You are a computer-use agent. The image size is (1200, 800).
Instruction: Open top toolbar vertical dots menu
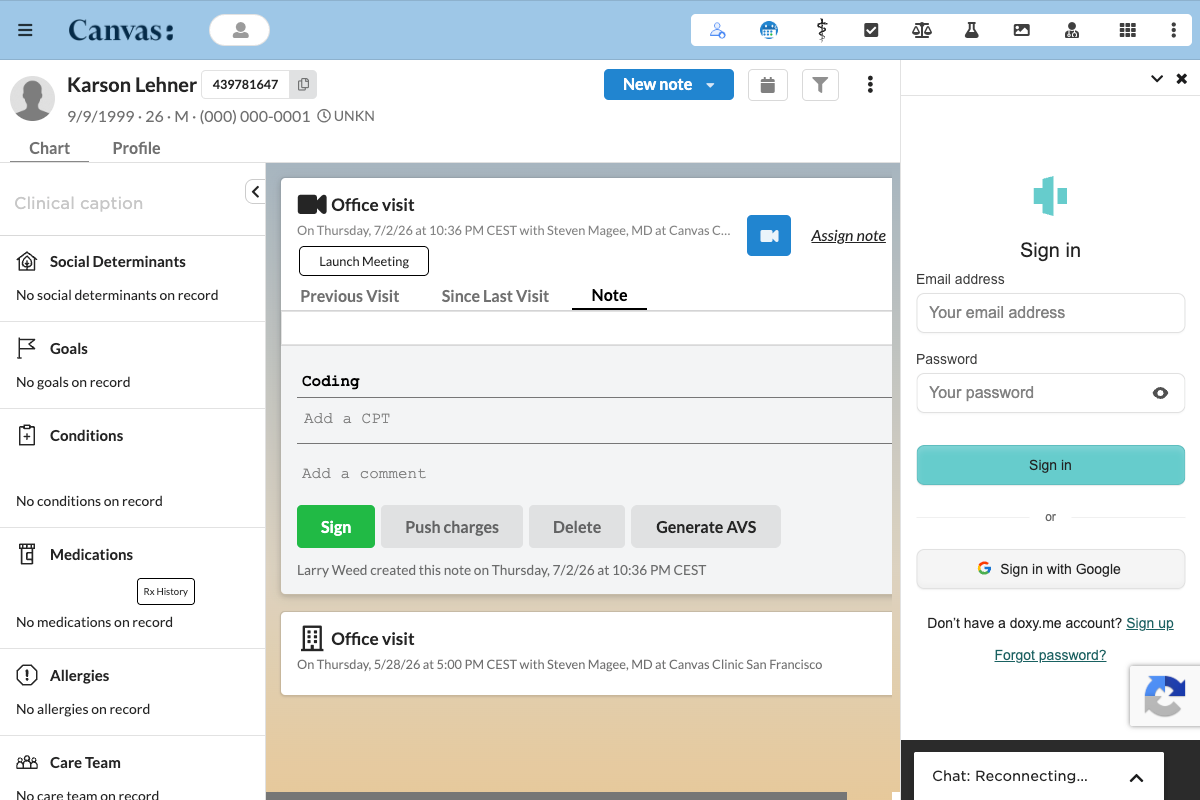coord(1174,30)
